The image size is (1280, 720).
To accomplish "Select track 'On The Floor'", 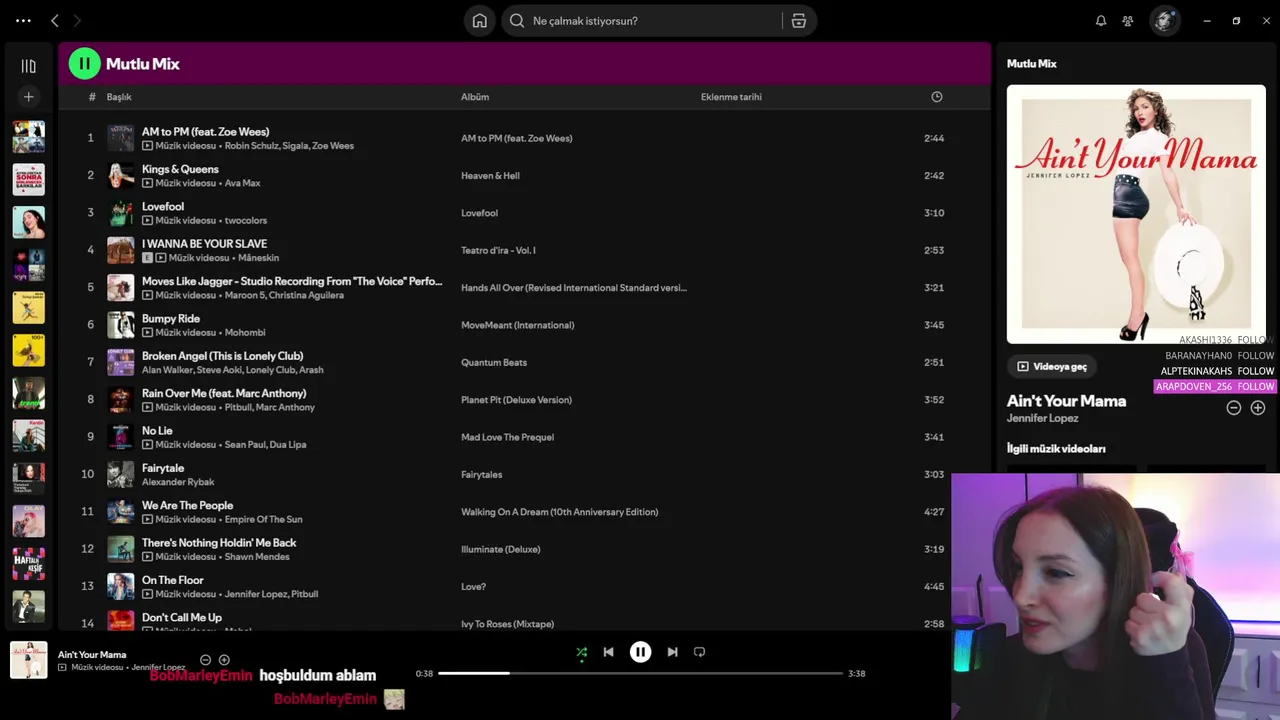I will [x=172, y=580].
